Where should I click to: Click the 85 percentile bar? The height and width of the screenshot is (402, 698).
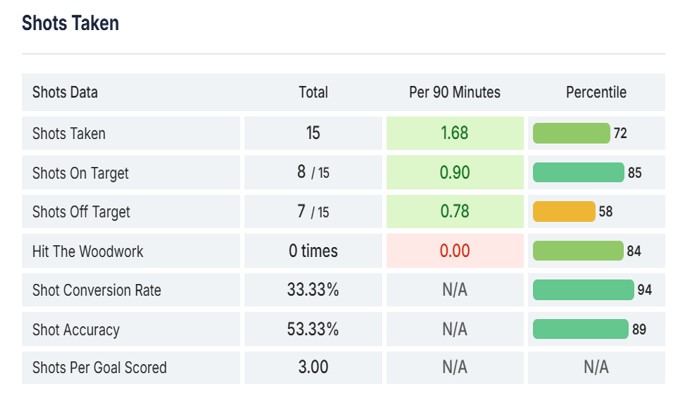pyautogui.click(x=578, y=172)
